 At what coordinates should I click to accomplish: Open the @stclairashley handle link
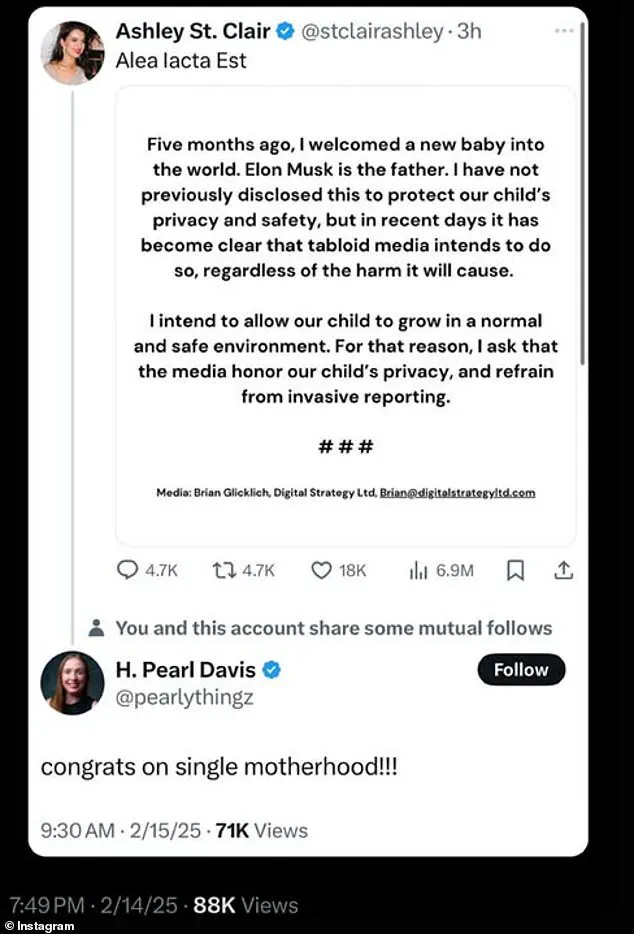point(371,31)
